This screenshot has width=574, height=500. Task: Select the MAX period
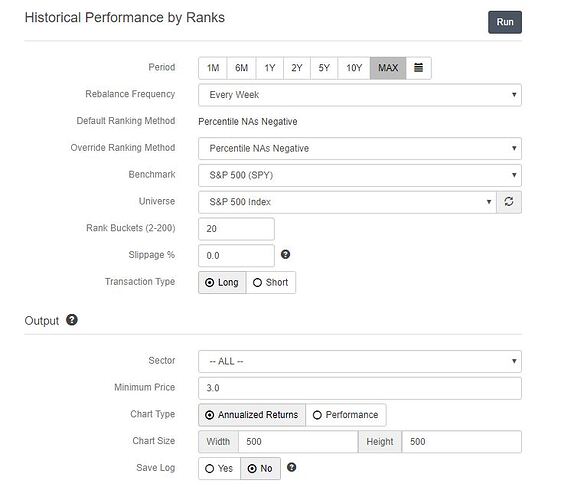[388, 68]
